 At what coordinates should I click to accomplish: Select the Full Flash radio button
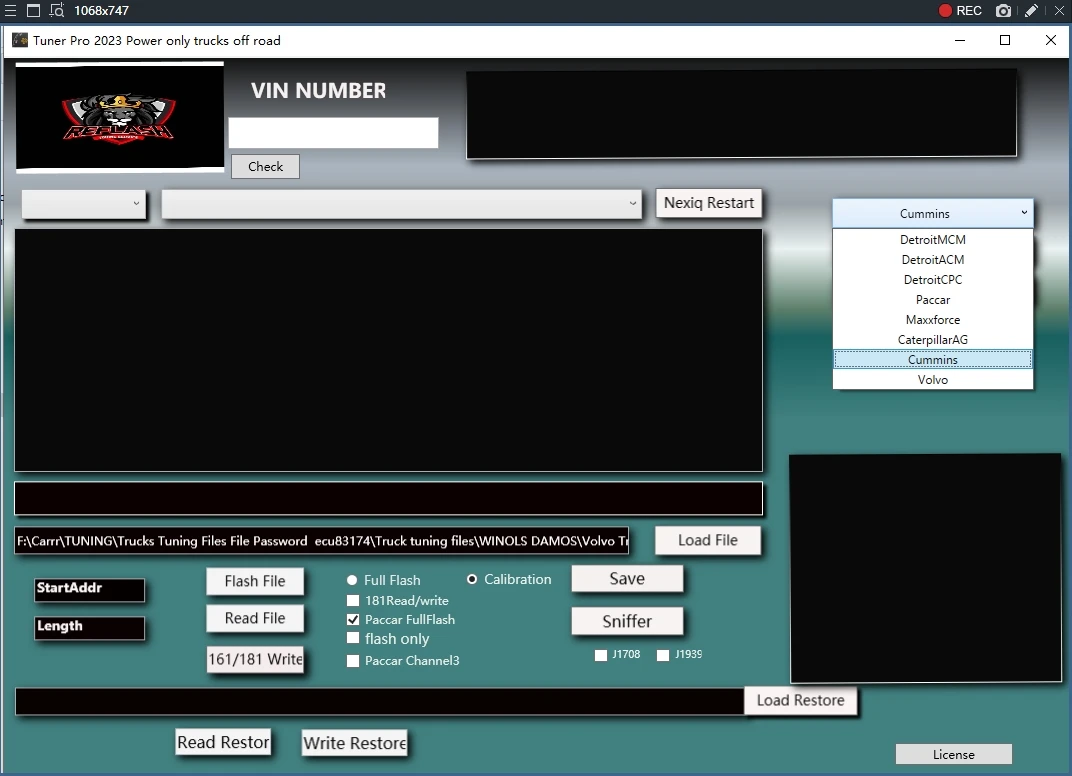tap(352, 580)
